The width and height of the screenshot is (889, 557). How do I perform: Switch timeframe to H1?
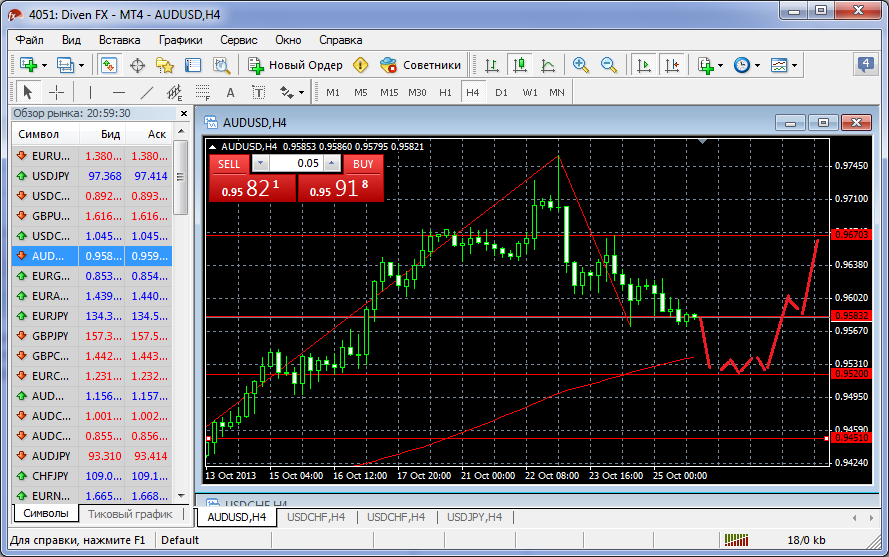tap(445, 92)
